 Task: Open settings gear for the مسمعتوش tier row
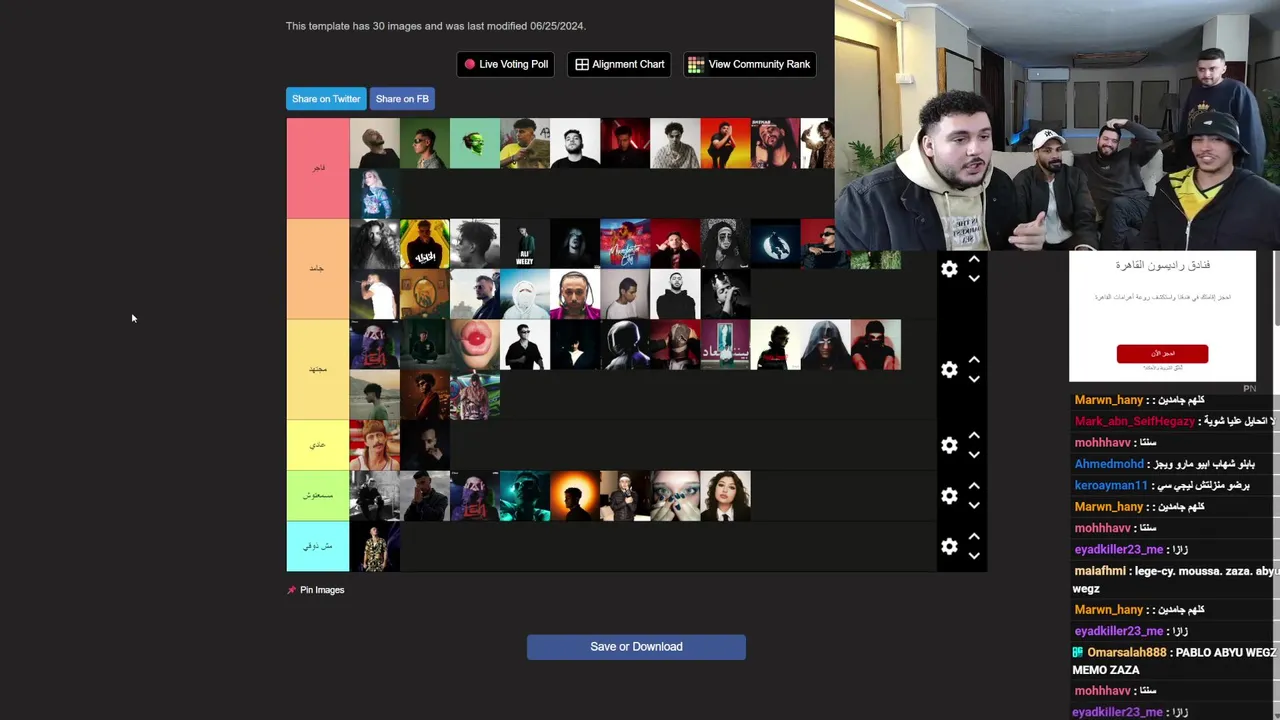pyautogui.click(x=949, y=496)
